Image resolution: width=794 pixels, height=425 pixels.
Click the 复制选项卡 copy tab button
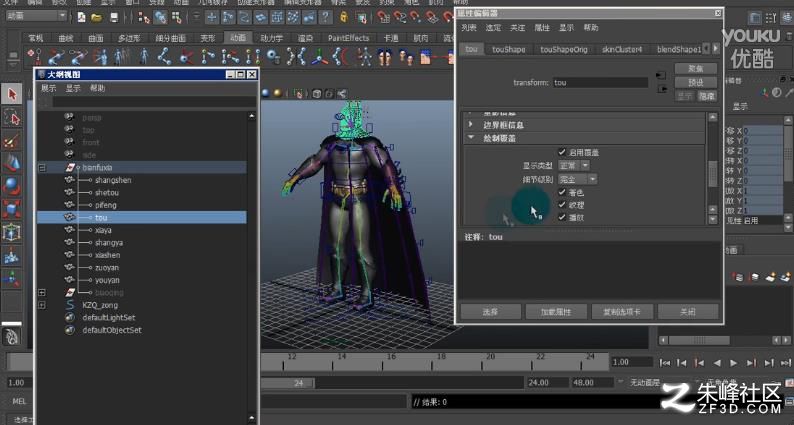(x=622, y=312)
